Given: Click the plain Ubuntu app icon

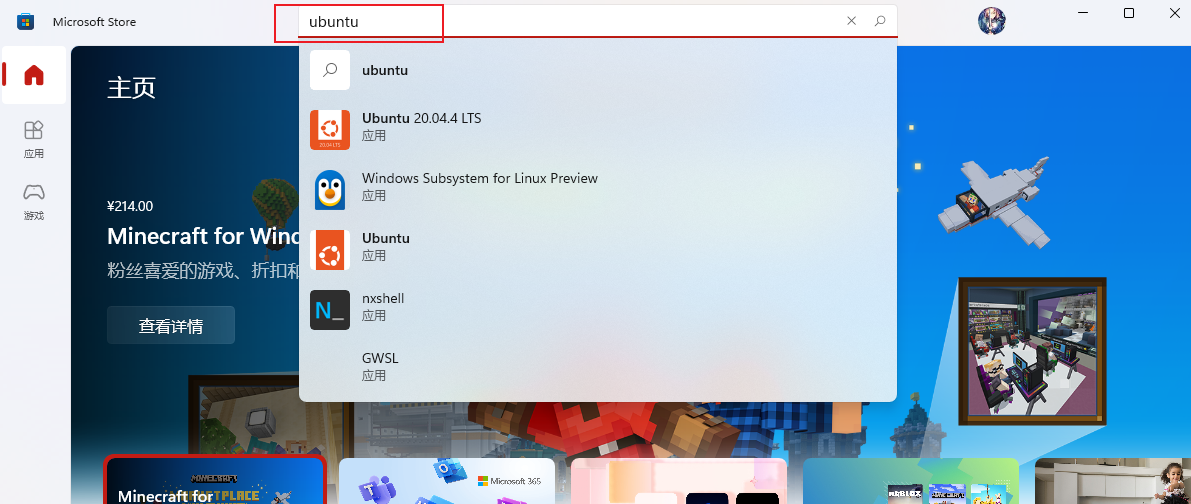Looking at the screenshot, I should click(330, 250).
